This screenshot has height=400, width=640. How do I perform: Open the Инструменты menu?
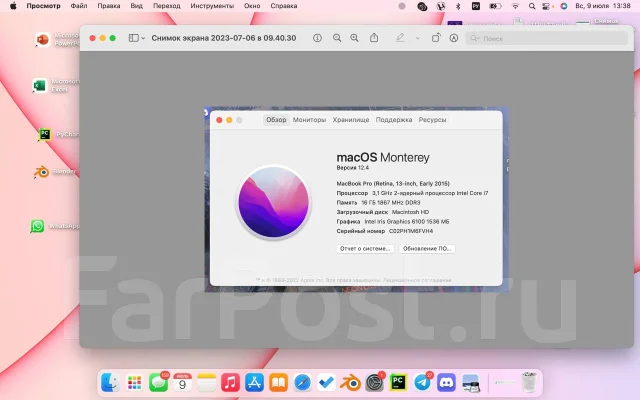[x=212, y=6]
